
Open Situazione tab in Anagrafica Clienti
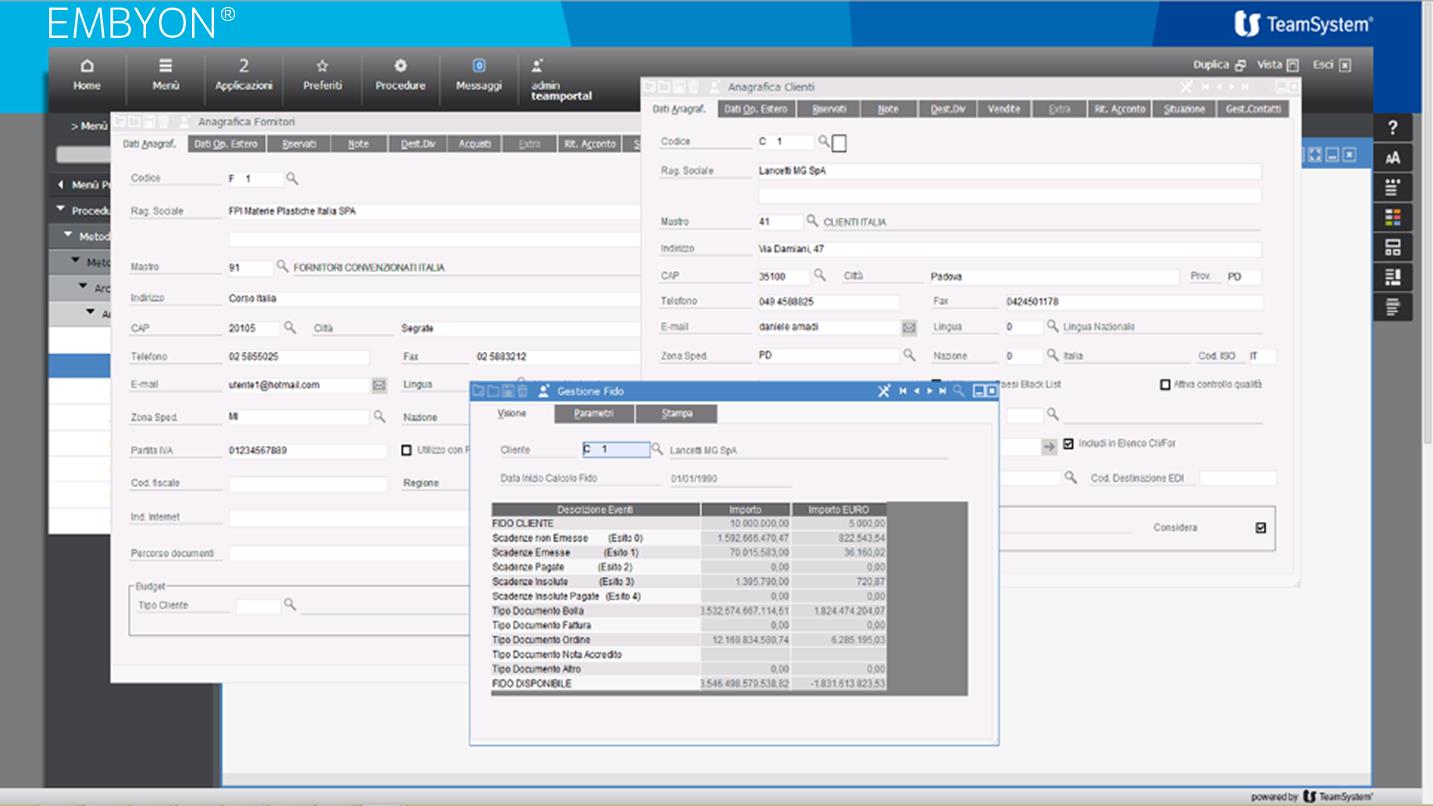pos(1184,109)
